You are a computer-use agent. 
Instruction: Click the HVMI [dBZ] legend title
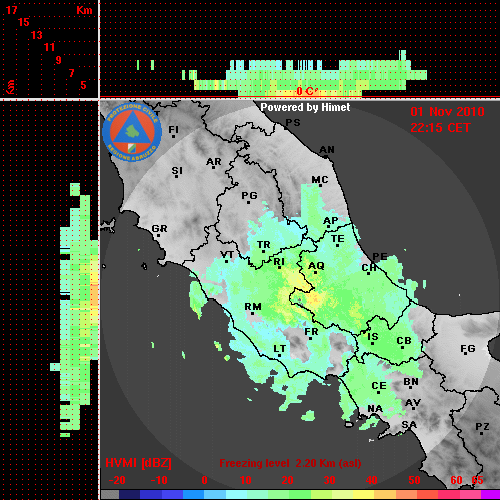(138, 463)
